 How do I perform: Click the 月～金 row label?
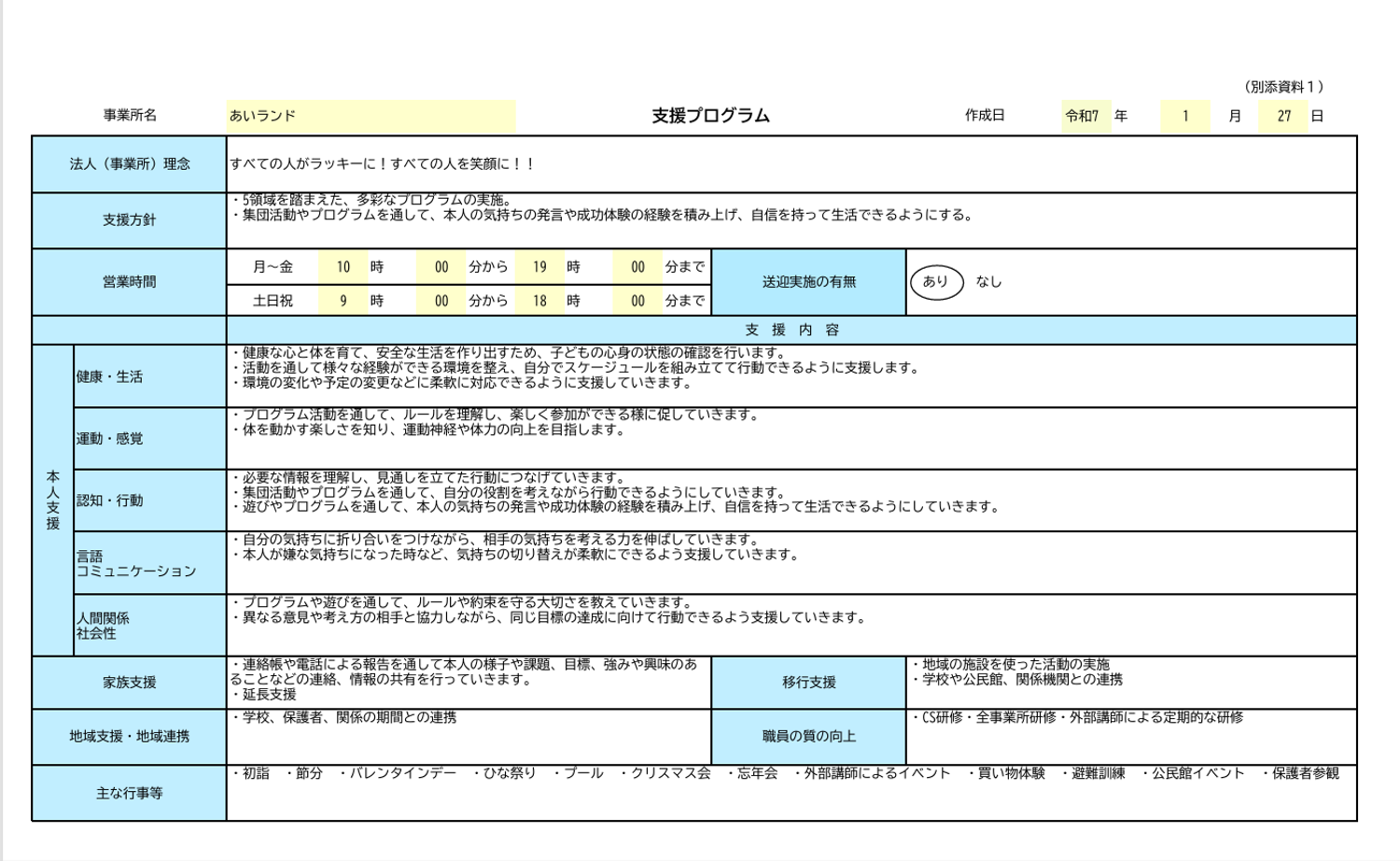click(x=273, y=267)
